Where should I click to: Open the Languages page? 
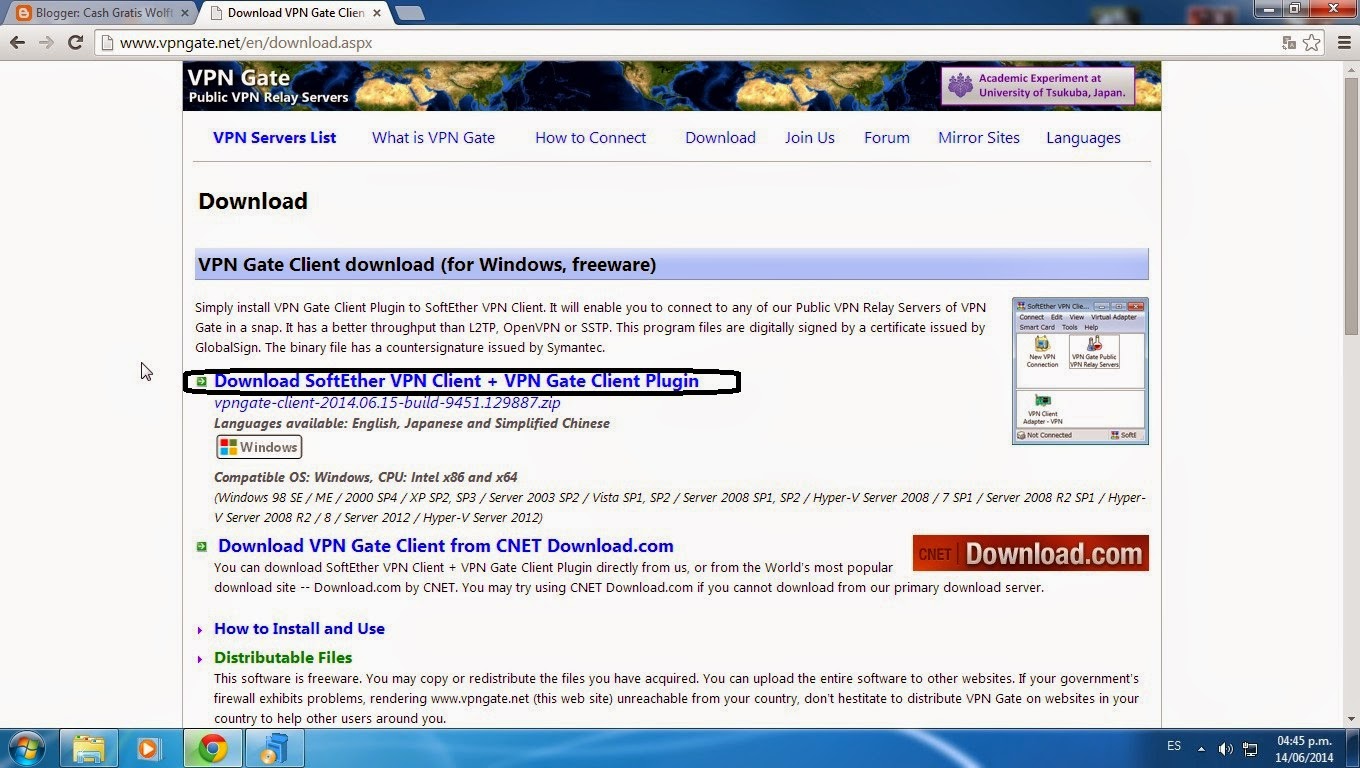(x=1083, y=138)
